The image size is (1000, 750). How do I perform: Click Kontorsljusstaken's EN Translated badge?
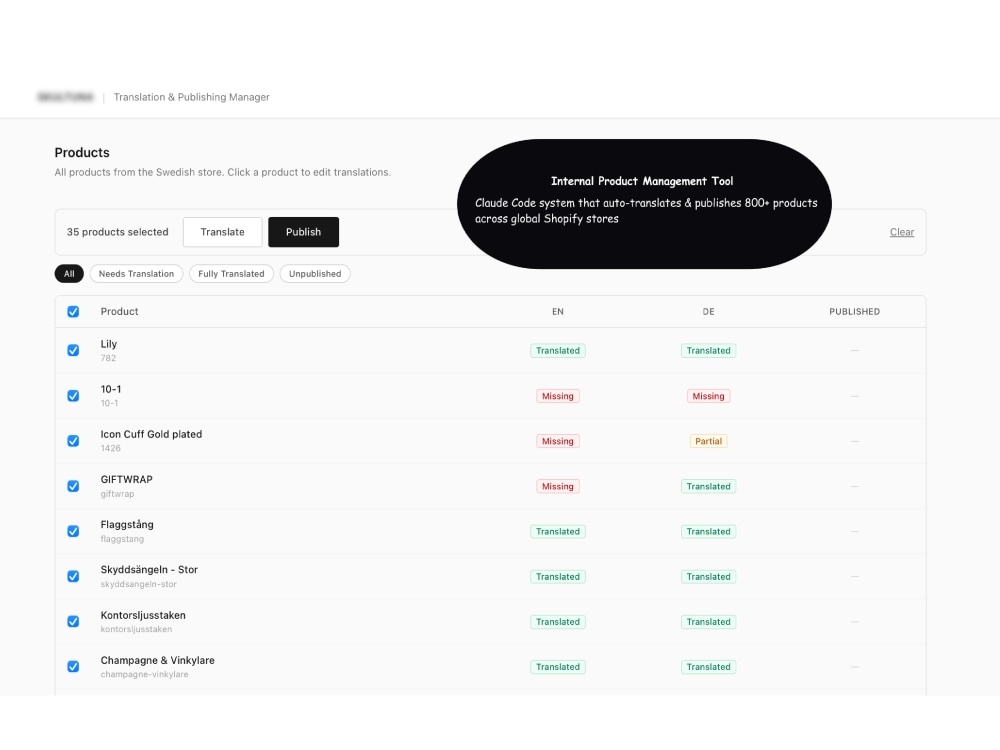558,622
